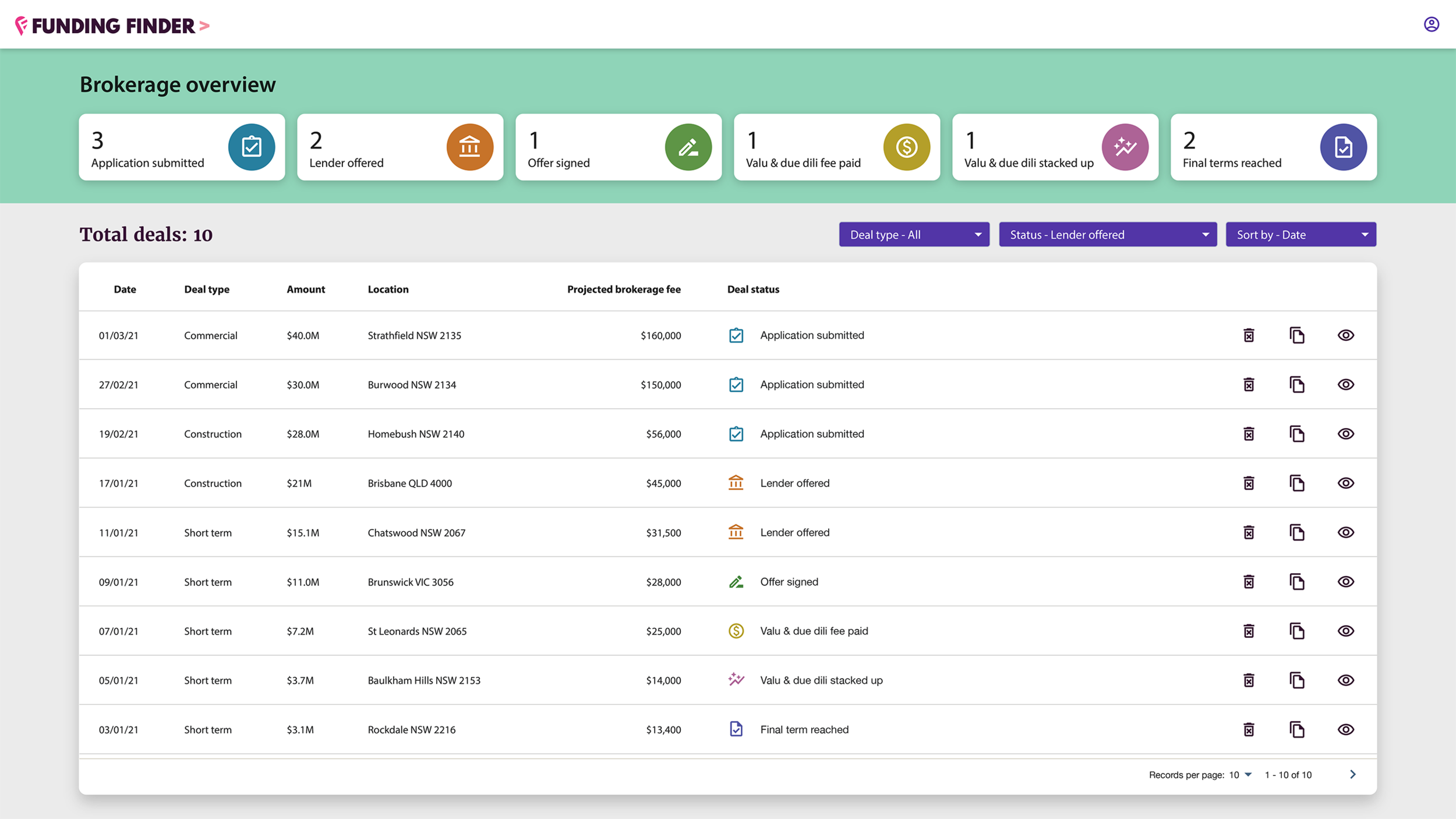Click the pink sparkle chart icon on stacked up card
The image size is (1456, 819).
coord(1125,147)
